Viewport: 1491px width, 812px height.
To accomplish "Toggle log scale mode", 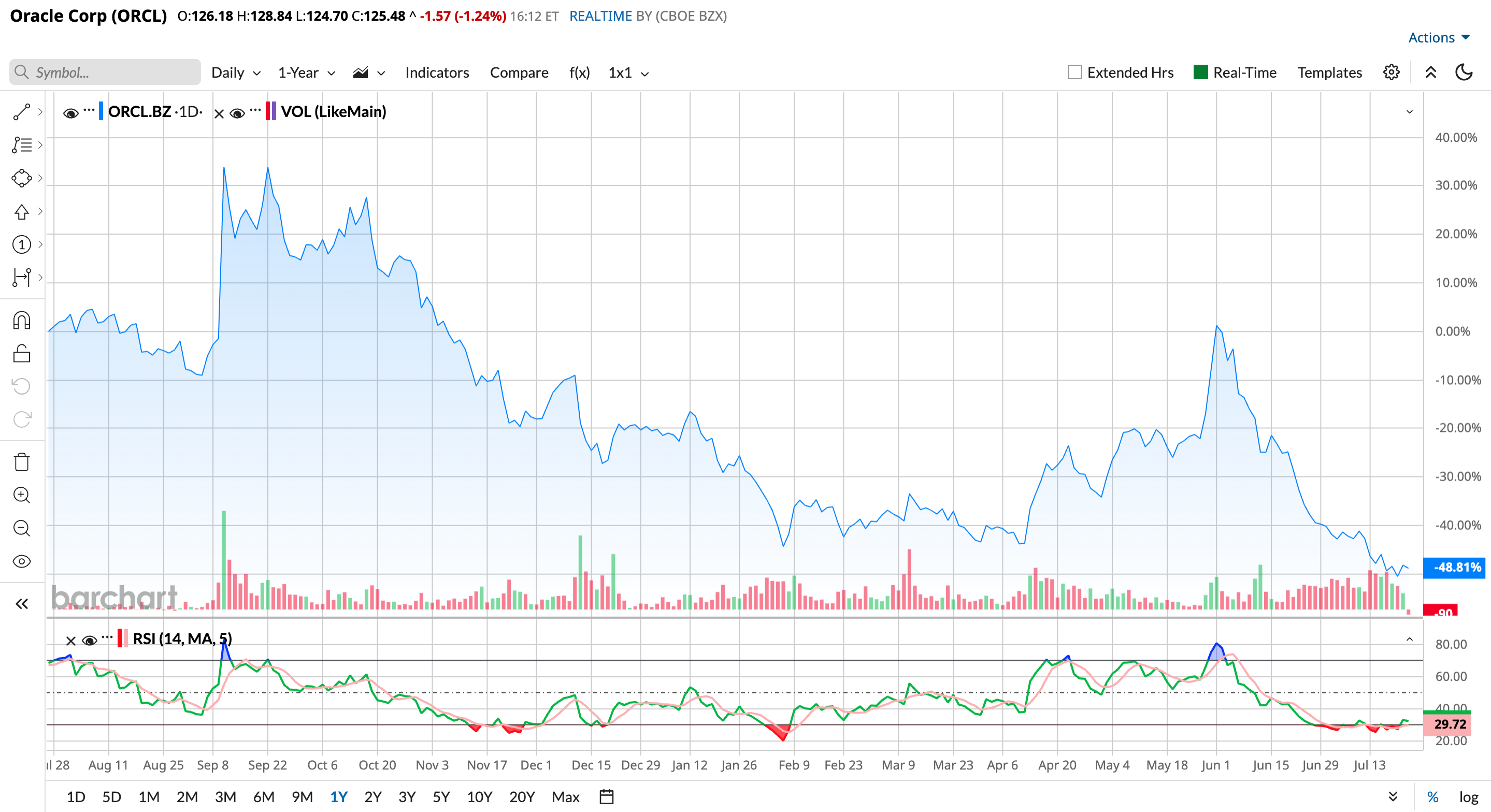I will tap(1468, 797).
